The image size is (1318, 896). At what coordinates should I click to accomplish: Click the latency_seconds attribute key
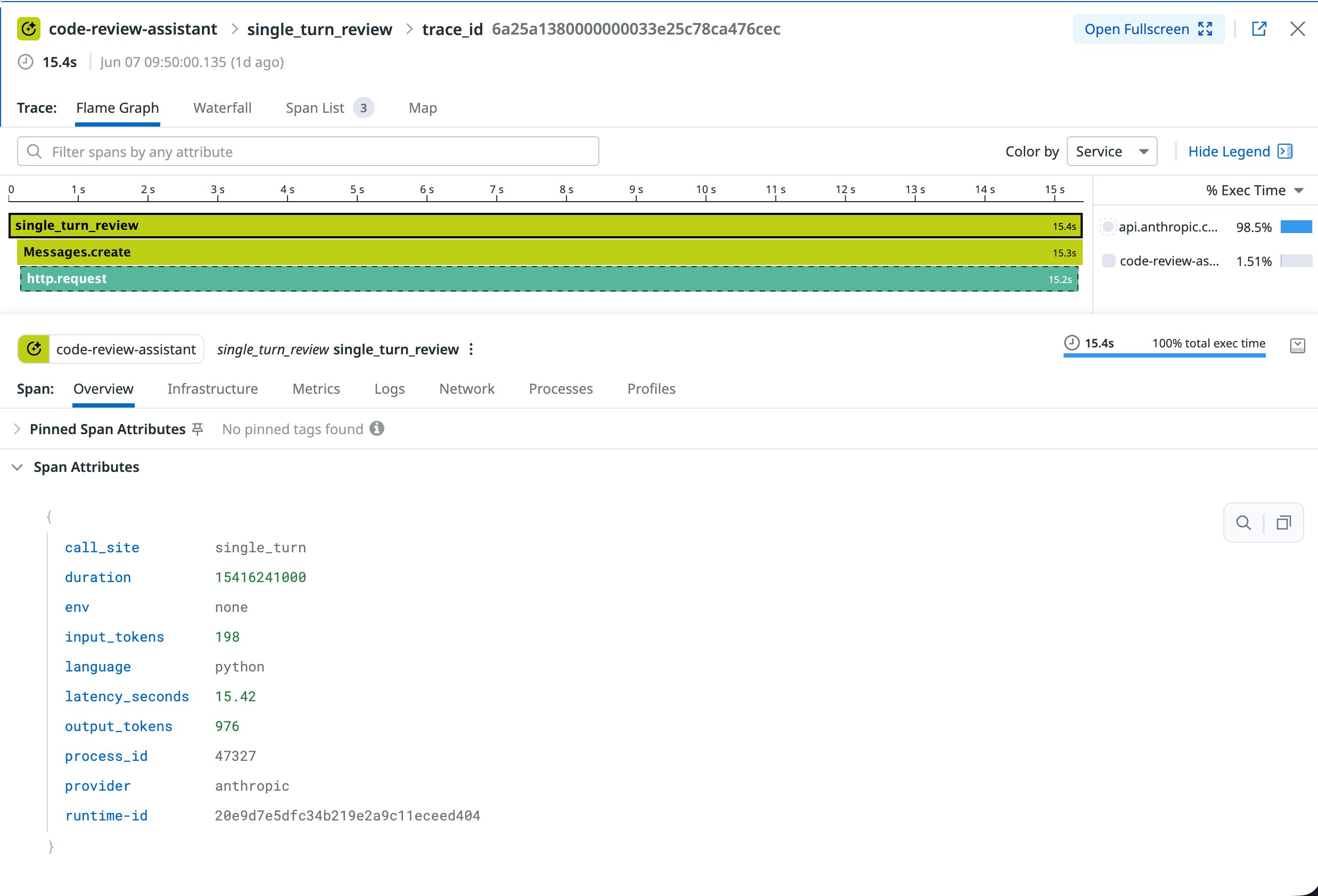127,696
